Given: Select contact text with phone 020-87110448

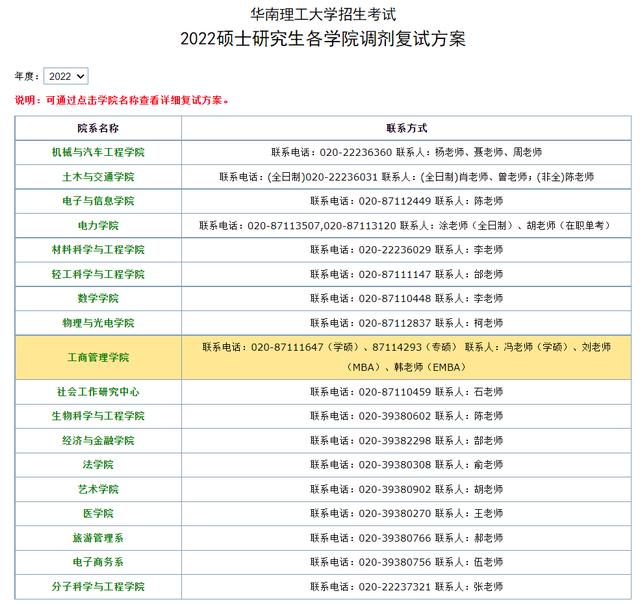Looking at the screenshot, I should tap(407, 298).
